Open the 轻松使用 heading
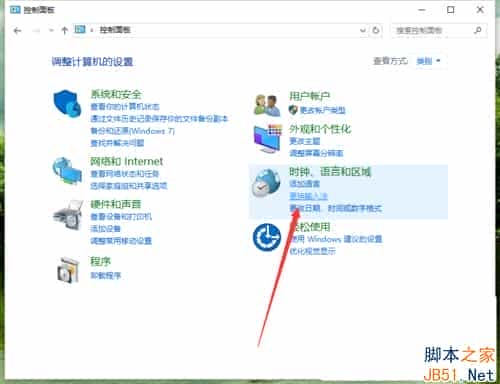The image size is (500, 384). click(x=310, y=227)
